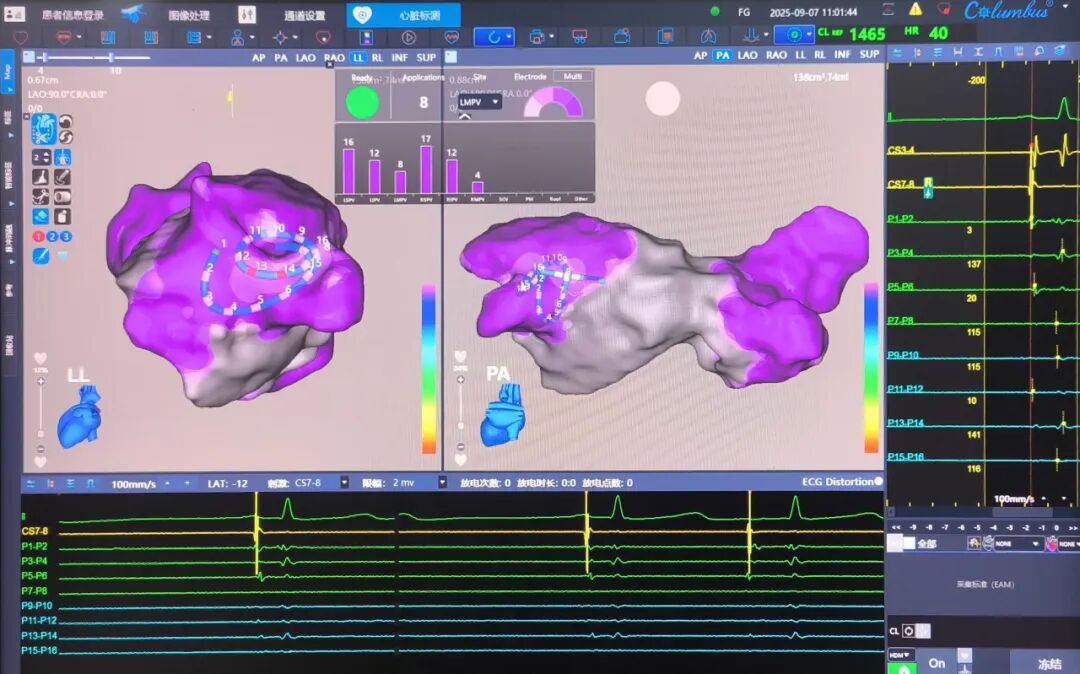Select the red number 1 marker
This screenshot has width=1080, height=674.
(x=38, y=236)
